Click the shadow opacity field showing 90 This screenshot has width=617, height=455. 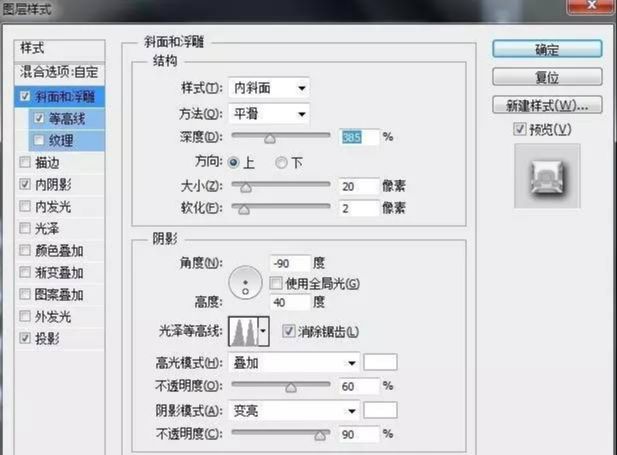pyautogui.click(x=359, y=434)
